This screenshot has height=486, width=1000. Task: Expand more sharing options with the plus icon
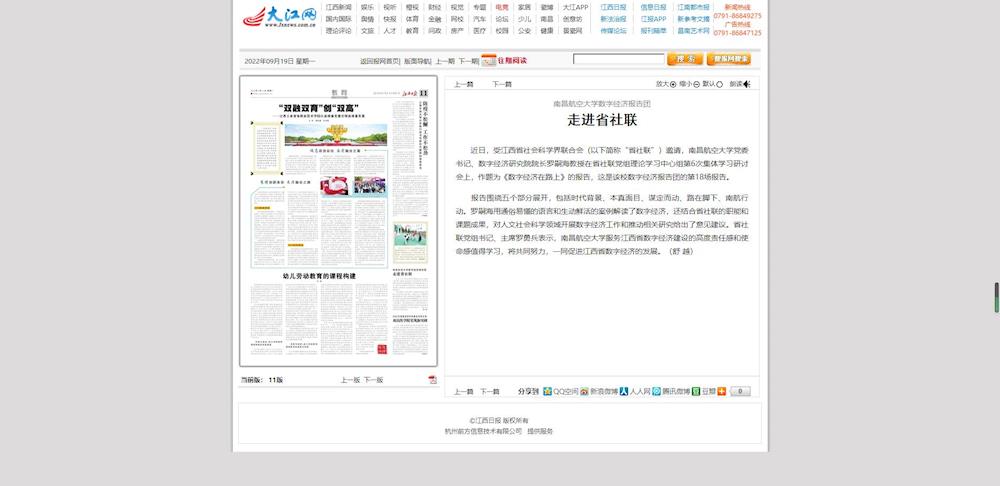tap(722, 391)
